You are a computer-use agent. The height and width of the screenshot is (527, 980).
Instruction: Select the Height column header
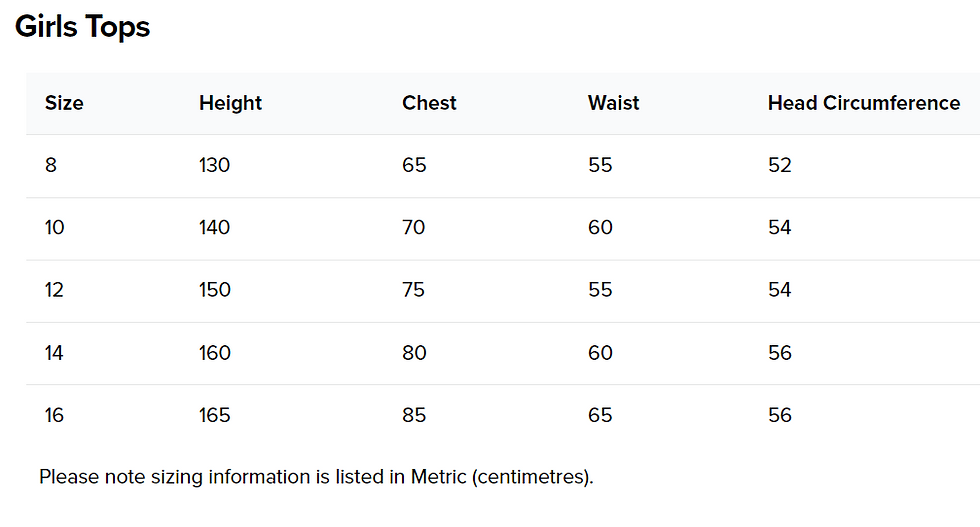coord(231,103)
